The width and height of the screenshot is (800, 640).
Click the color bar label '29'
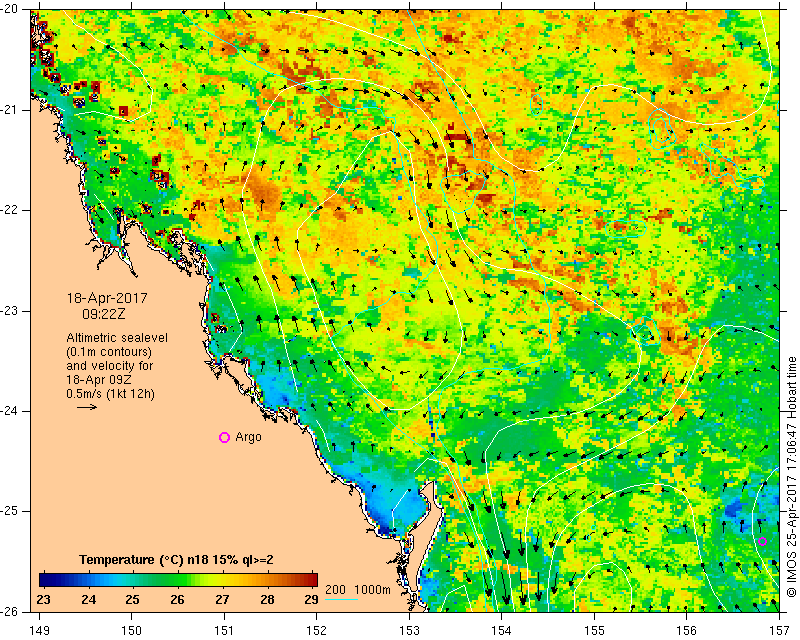311,599
